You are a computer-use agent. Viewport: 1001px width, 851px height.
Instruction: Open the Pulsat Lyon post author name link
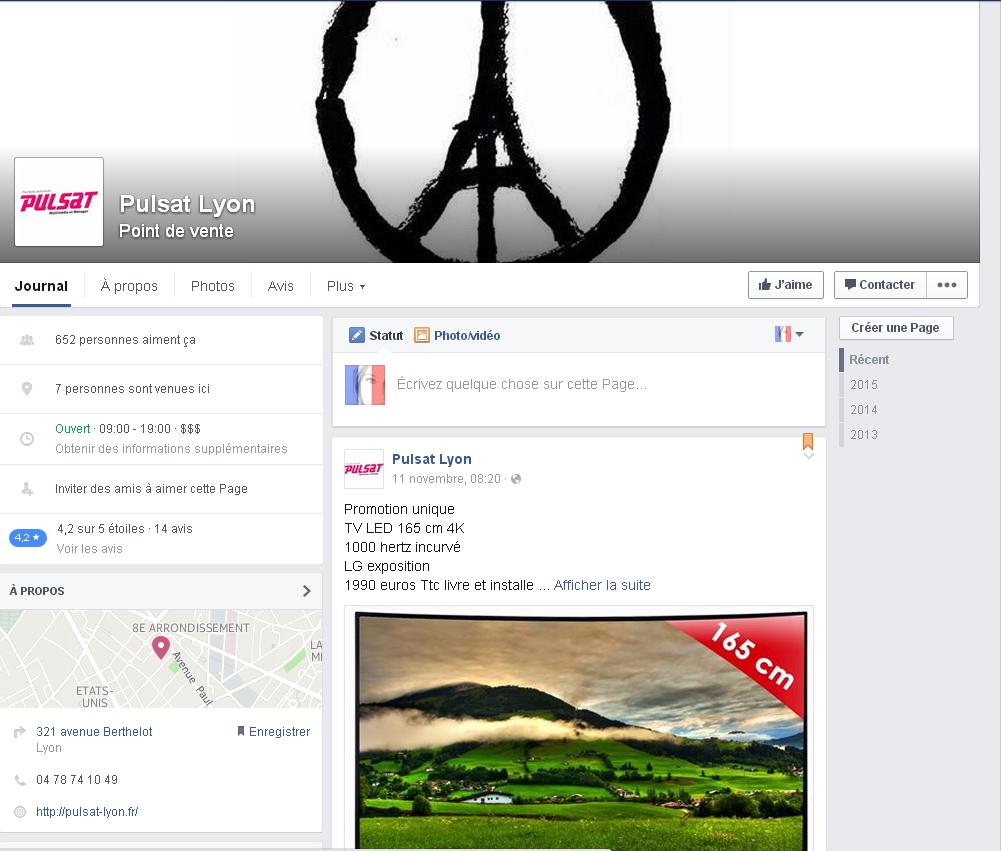click(432, 459)
